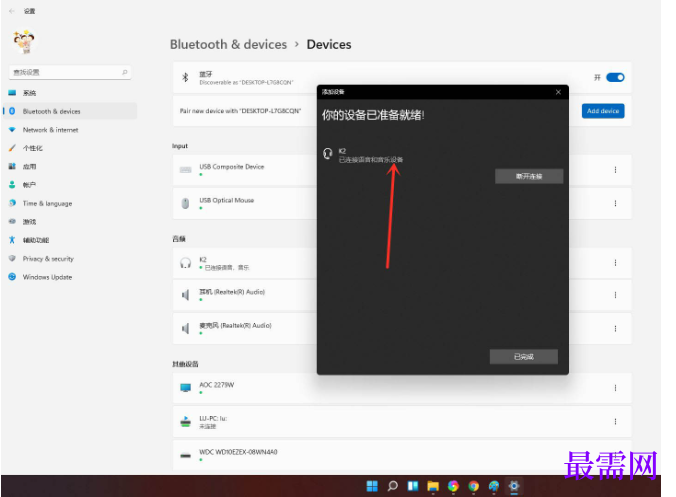Click the user avatar picture

pos(24,42)
